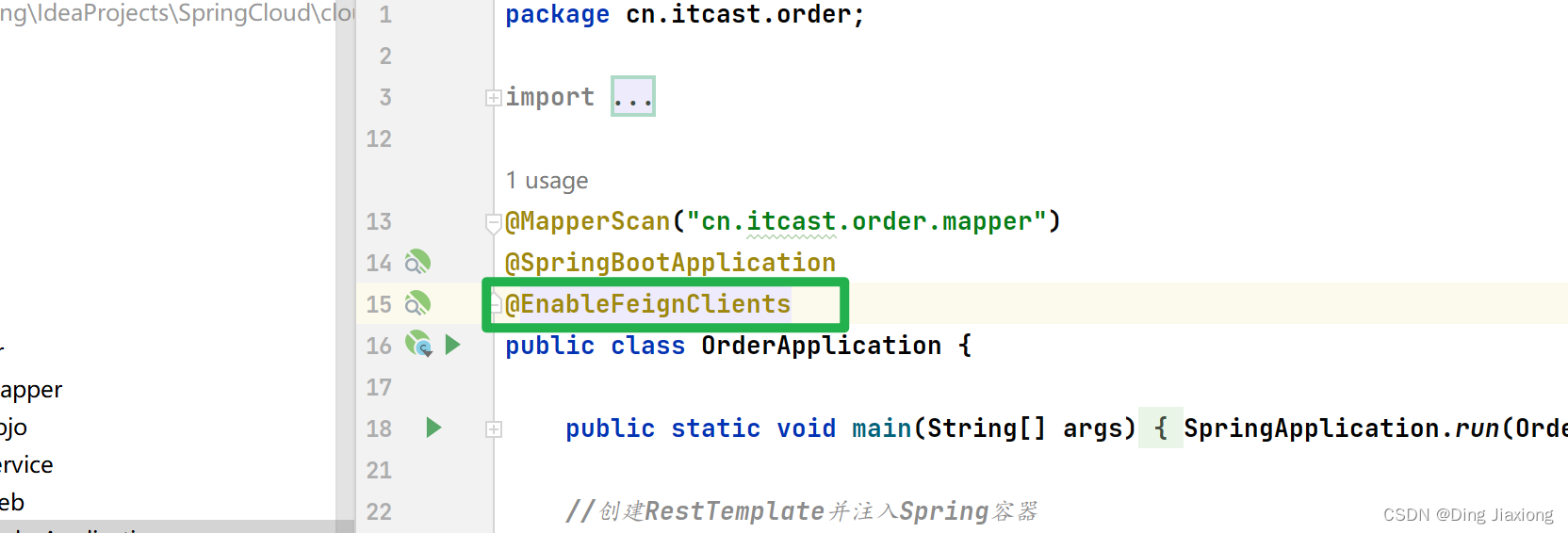
Task: Click the folded import ellipsis placeholder
Action: coord(632,96)
